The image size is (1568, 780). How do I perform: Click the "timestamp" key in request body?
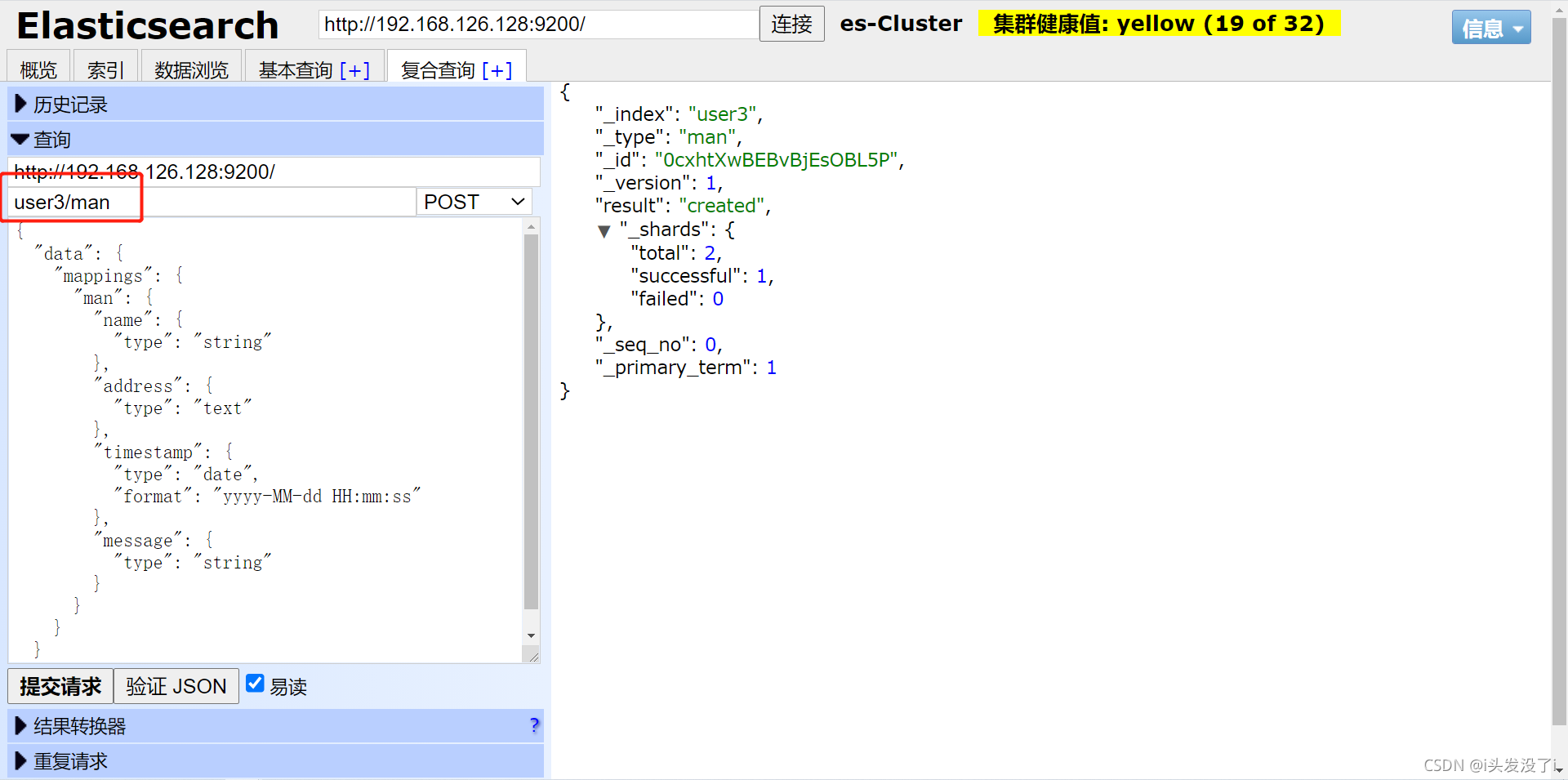[x=148, y=452]
